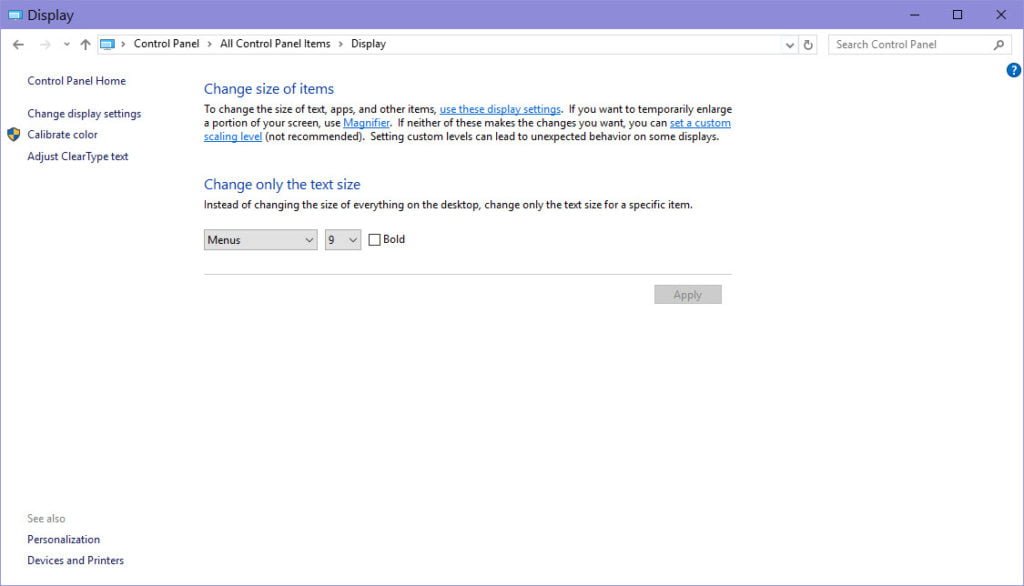Select Control Panel breadcrumb item
This screenshot has width=1024, height=586.
(166, 44)
